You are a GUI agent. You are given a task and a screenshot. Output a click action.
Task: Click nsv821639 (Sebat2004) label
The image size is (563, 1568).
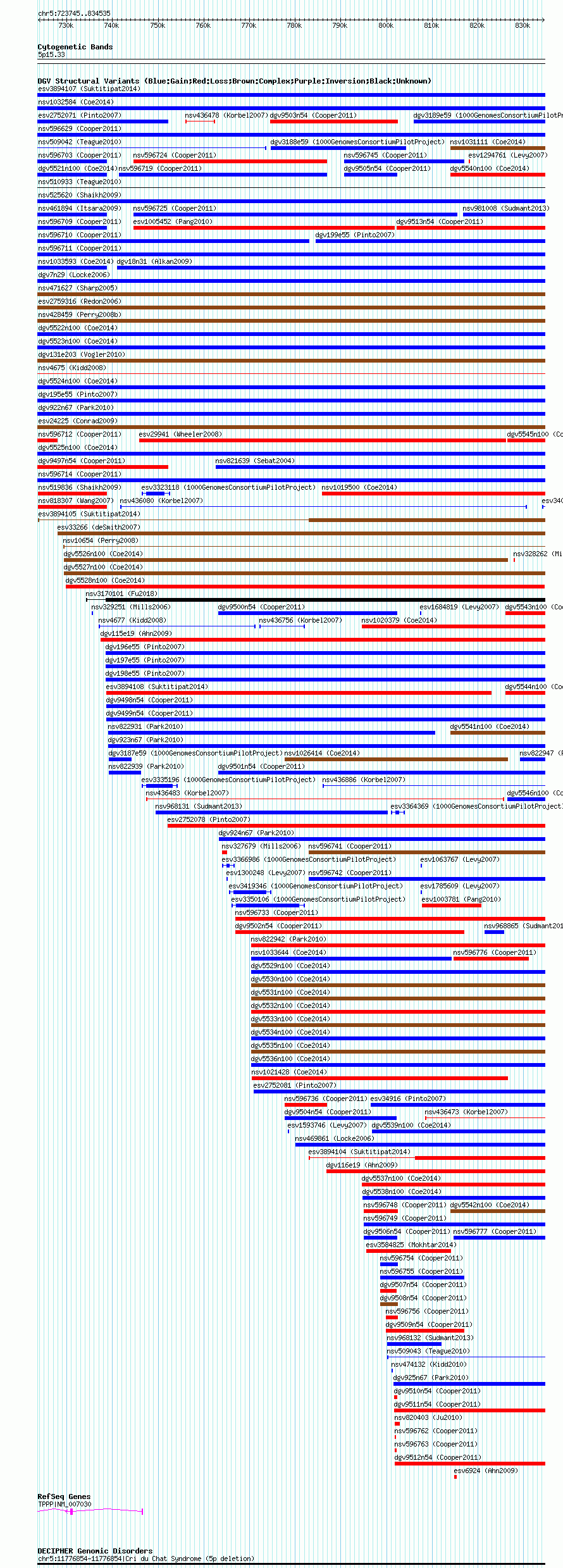pyautogui.click(x=255, y=461)
